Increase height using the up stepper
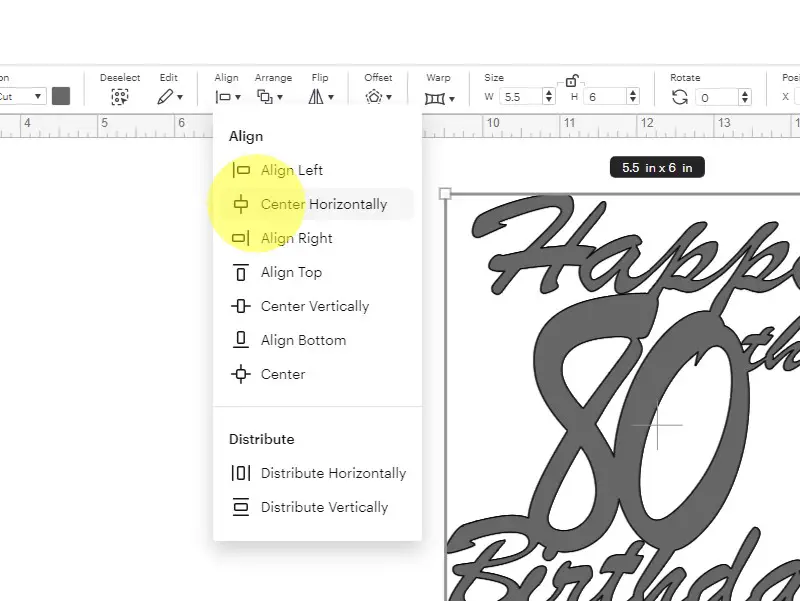Viewport: 800px width, 601px height. (633, 92)
